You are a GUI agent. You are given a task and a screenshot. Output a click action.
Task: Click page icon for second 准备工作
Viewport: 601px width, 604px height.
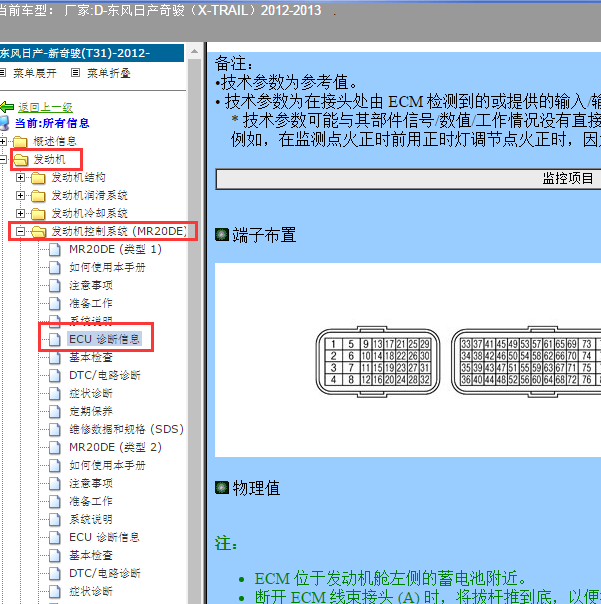click(55, 501)
